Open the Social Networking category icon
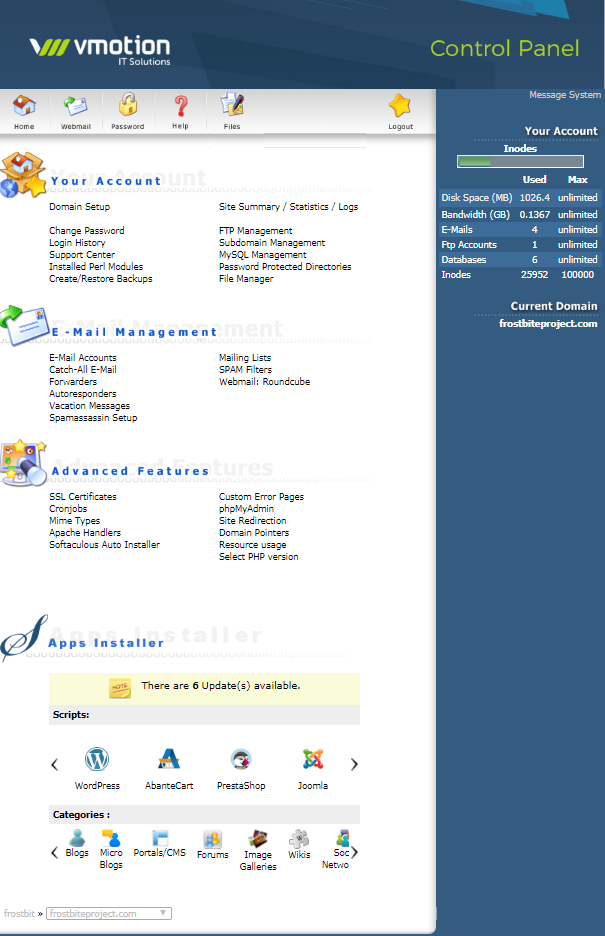Screen dimensions: 605x936 (x=342, y=838)
